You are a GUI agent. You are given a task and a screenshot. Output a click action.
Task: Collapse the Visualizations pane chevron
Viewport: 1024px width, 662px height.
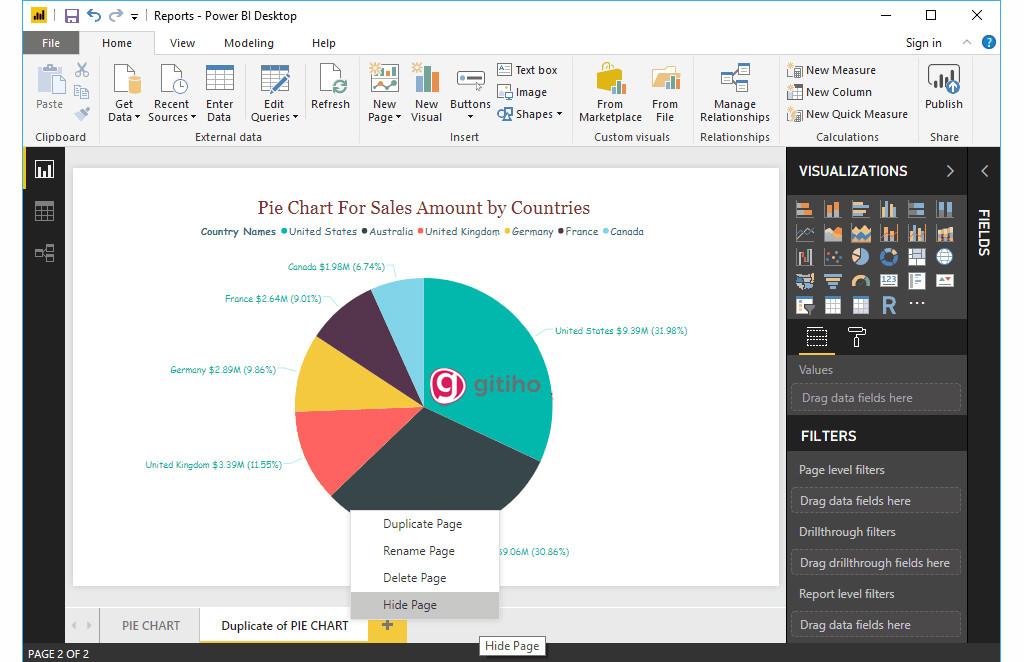point(950,171)
